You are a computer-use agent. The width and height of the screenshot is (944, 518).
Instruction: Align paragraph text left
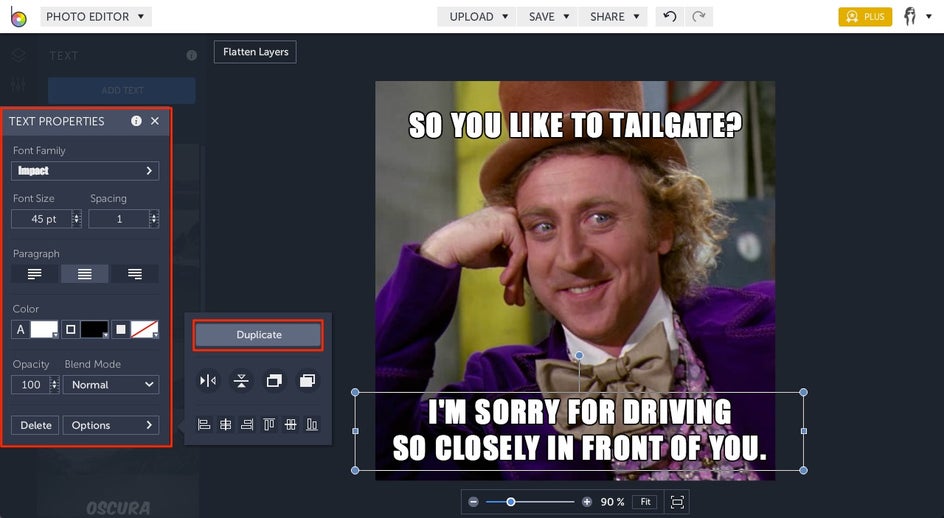click(x=35, y=274)
